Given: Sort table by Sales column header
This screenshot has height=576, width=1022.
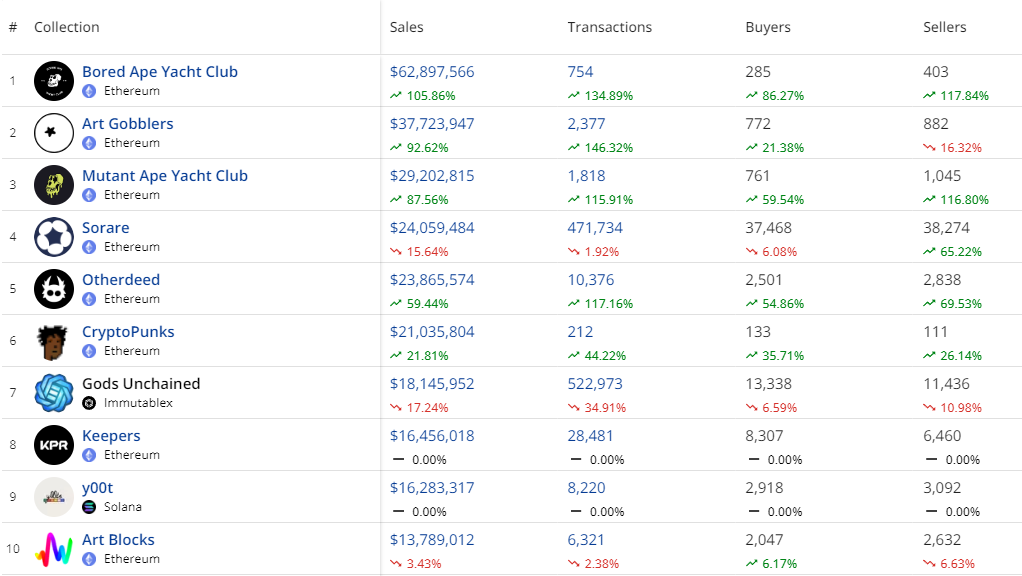Looking at the screenshot, I should coord(407,27).
